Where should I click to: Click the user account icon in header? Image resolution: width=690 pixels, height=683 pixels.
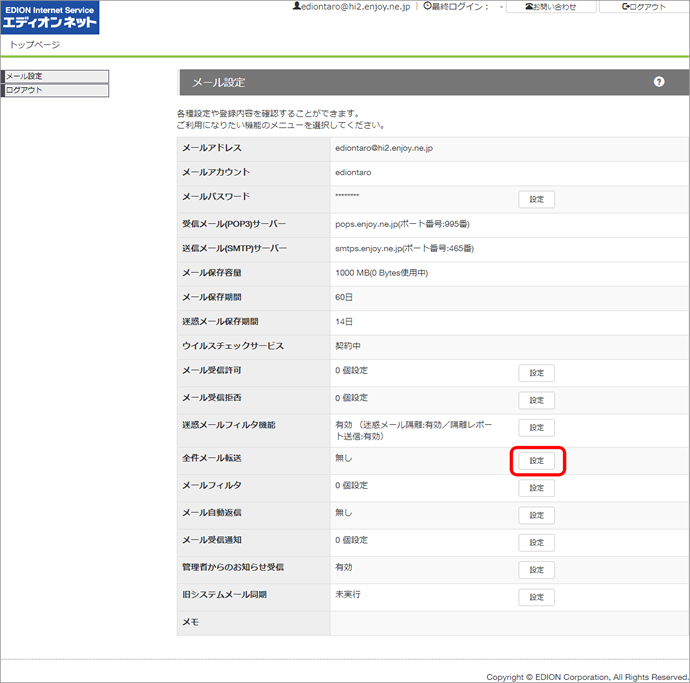coord(296,6)
